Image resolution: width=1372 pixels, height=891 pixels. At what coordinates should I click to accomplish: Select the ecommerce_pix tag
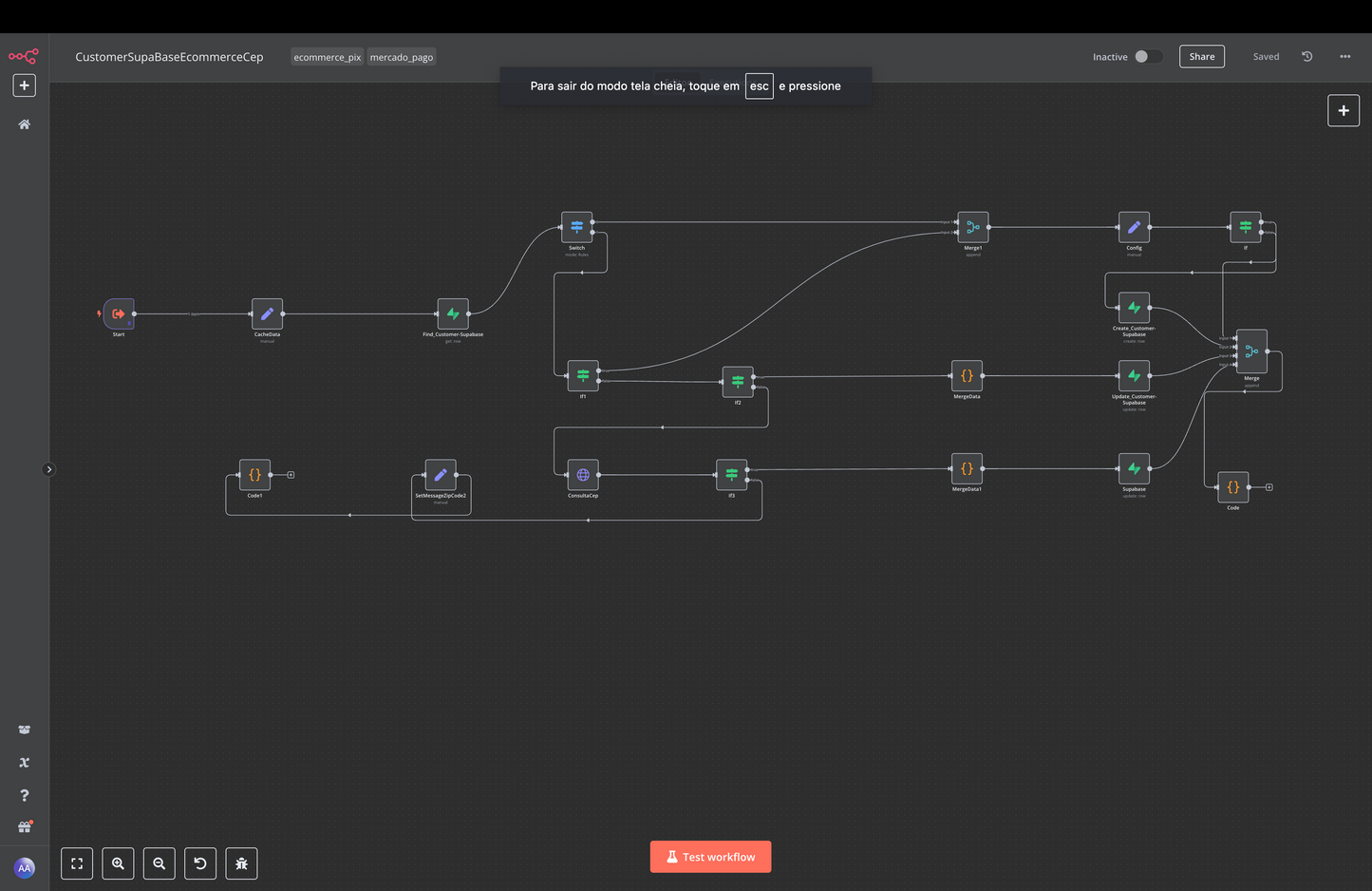click(x=327, y=58)
